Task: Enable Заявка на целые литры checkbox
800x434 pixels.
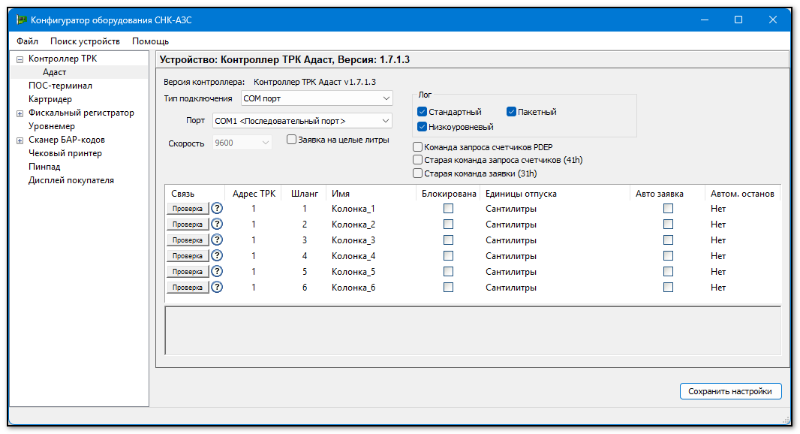Action: click(291, 140)
